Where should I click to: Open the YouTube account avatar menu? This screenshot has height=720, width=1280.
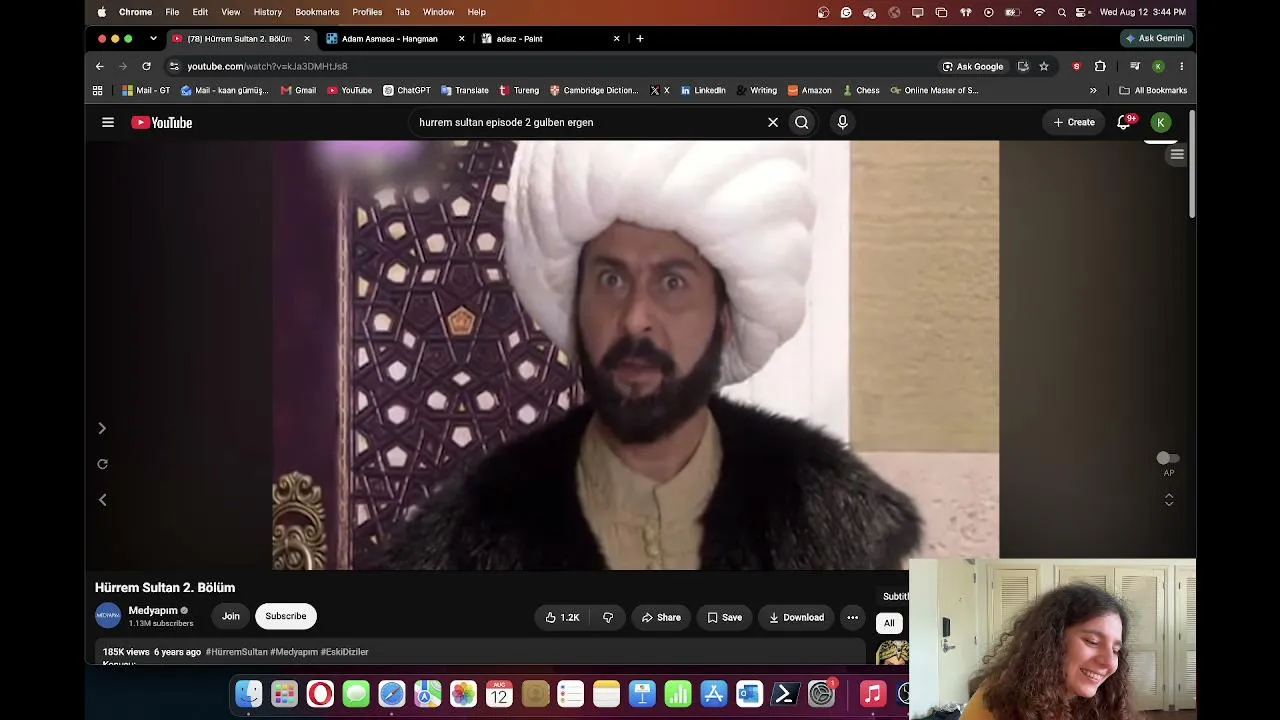pyautogui.click(x=1161, y=122)
